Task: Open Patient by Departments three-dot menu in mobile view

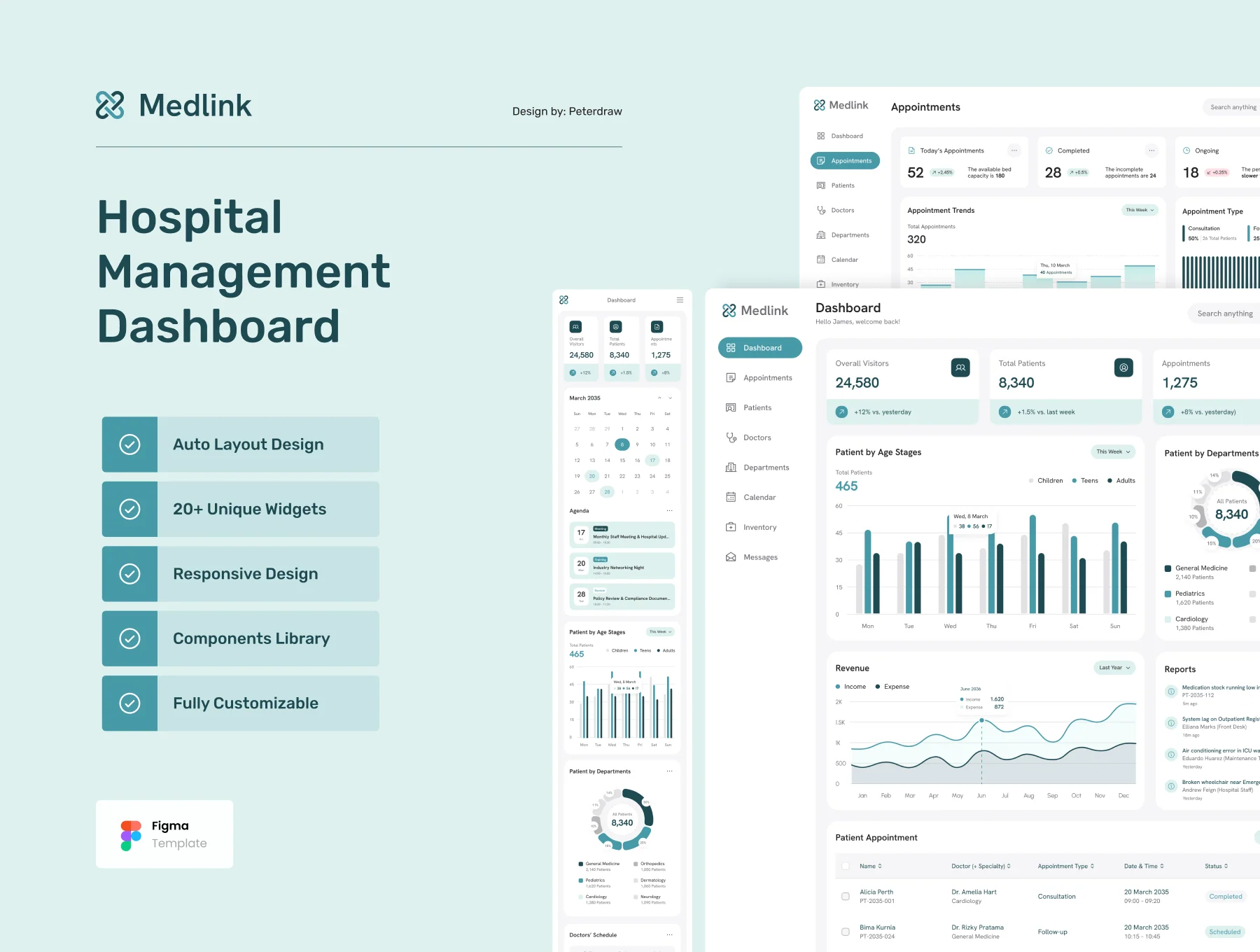Action: click(669, 771)
